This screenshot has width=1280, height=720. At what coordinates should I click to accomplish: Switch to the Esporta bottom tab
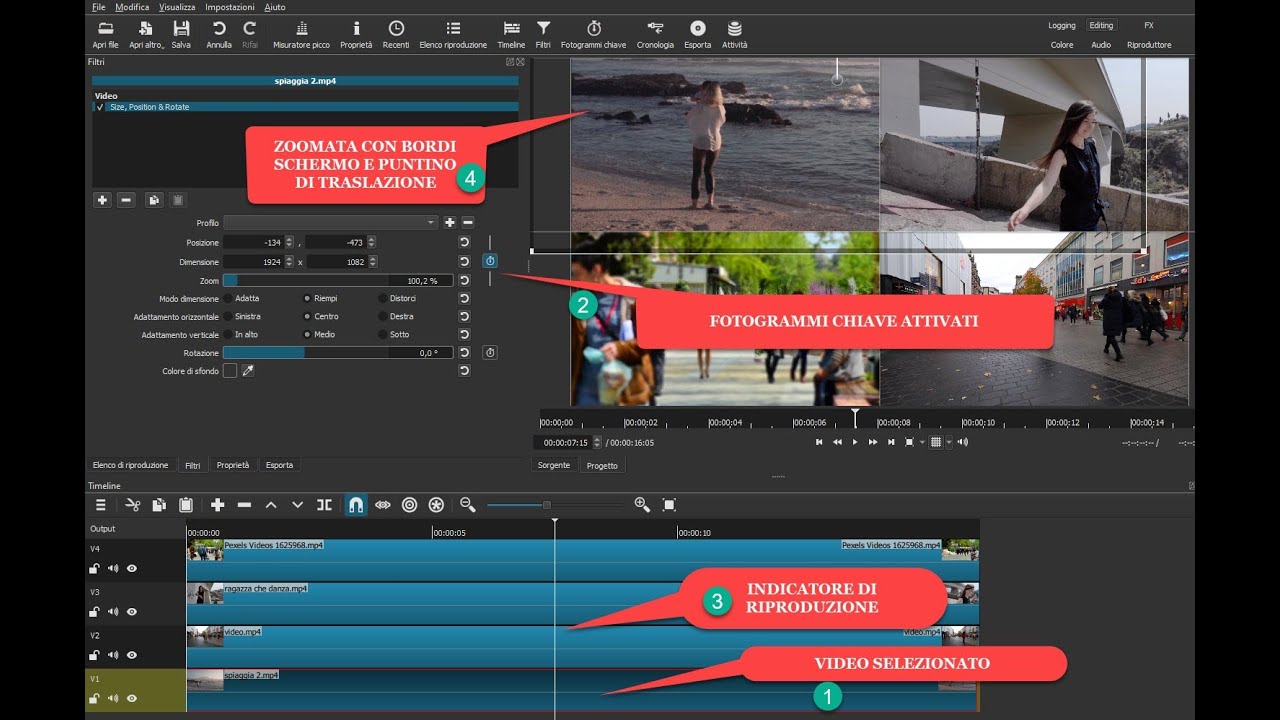[x=279, y=465]
